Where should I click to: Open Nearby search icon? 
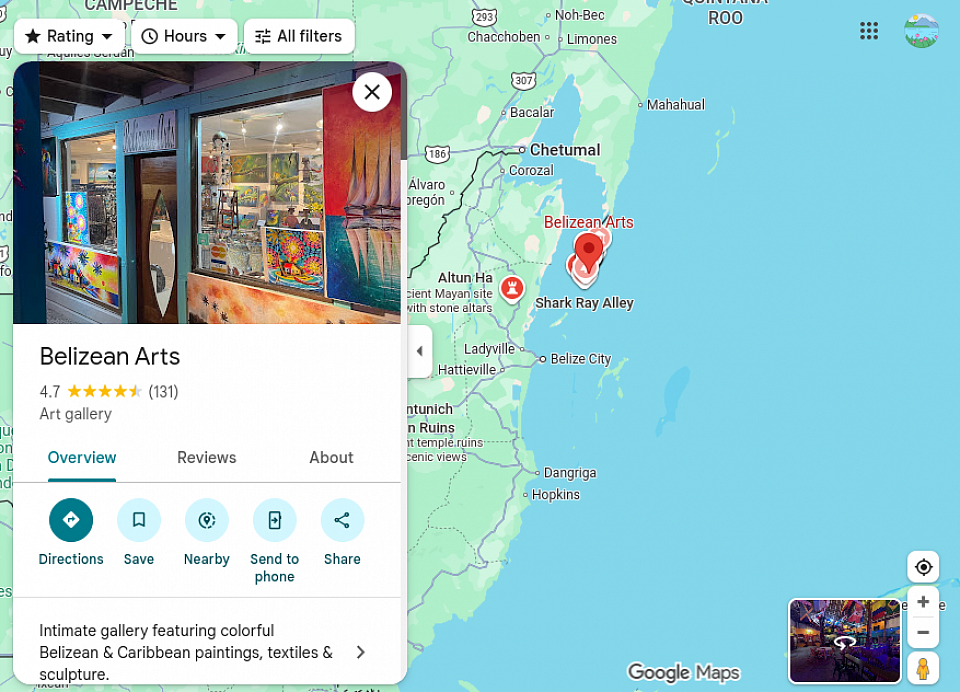click(x=207, y=520)
